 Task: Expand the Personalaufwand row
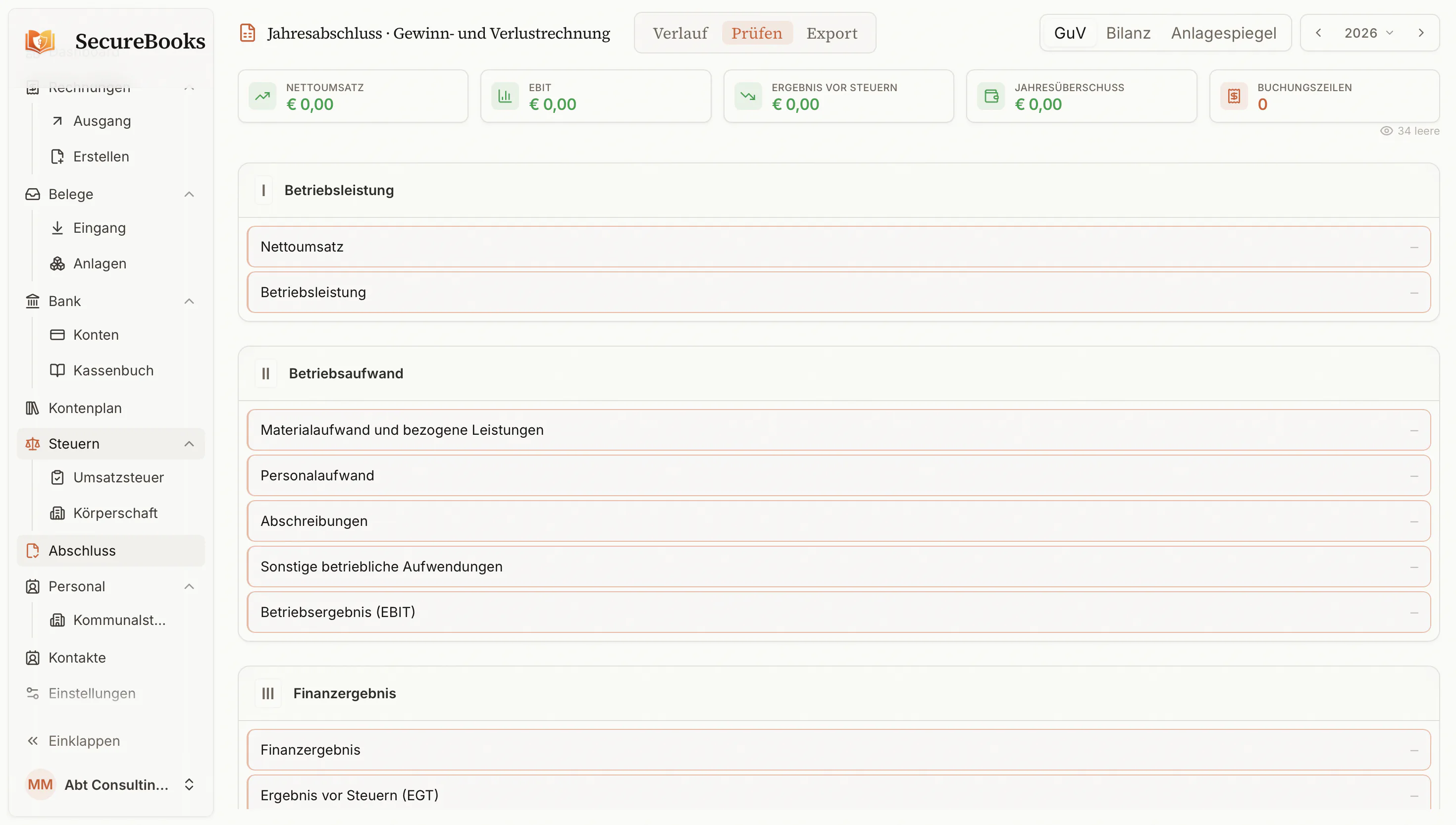pyautogui.click(x=838, y=476)
